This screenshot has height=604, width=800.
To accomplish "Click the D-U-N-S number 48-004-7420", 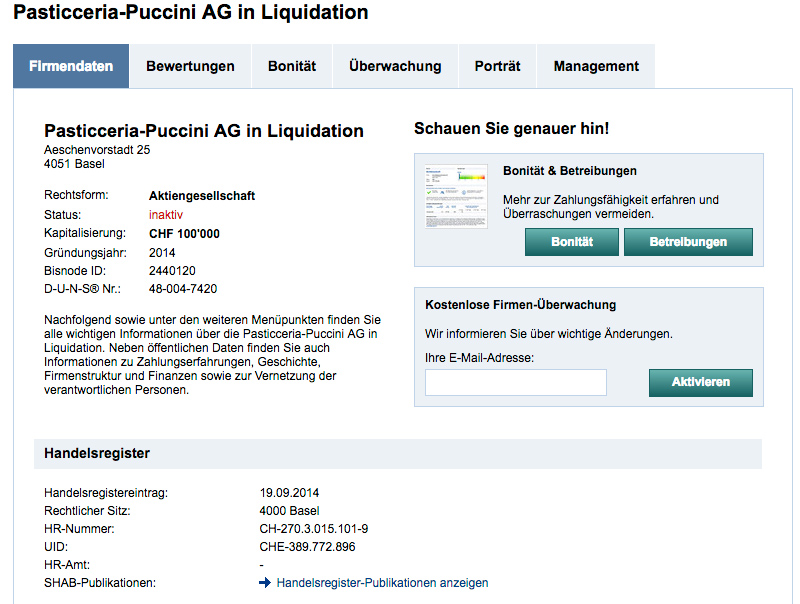I will 183,289.
